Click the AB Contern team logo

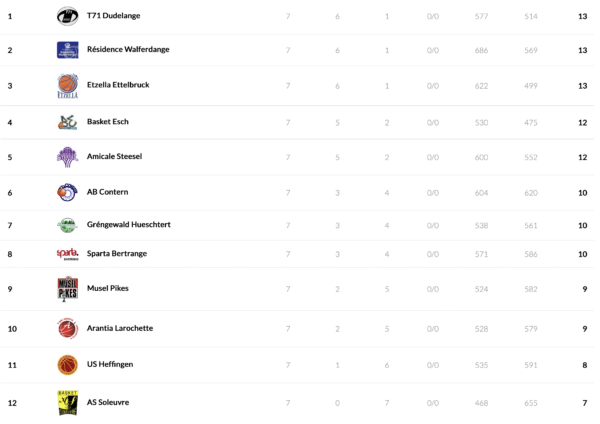67,192
